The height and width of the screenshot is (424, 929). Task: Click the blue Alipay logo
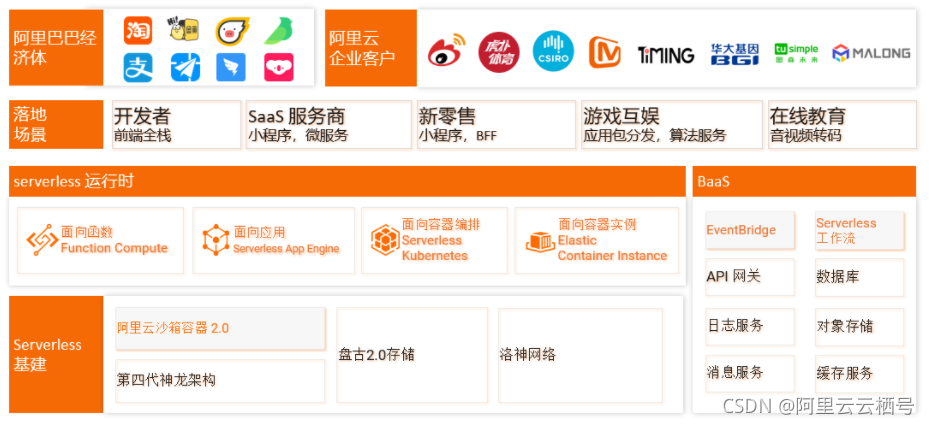pyautogui.click(x=138, y=68)
